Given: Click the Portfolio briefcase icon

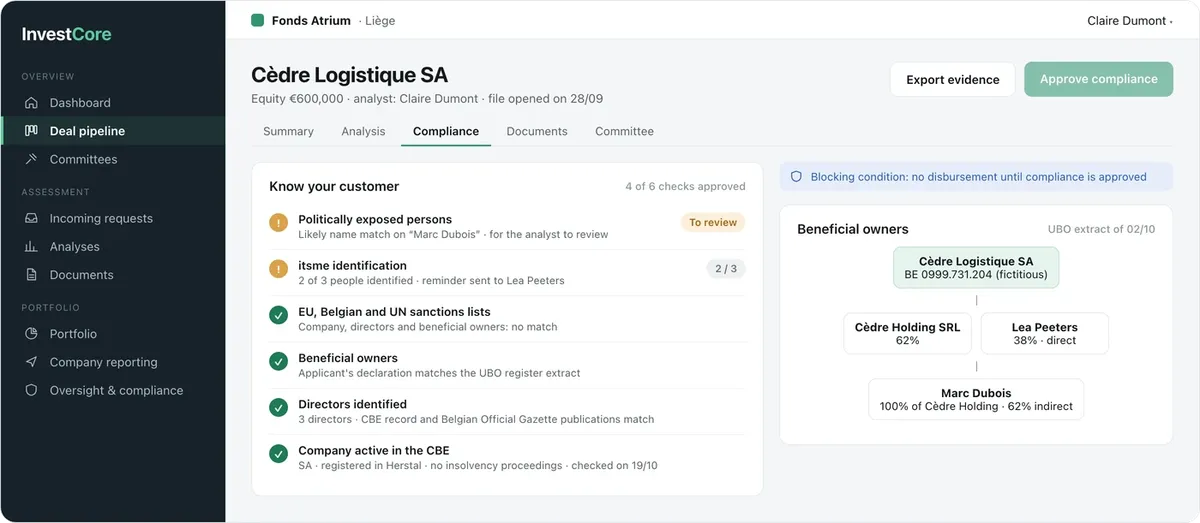Looking at the screenshot, I should pyautogui.click(x=31, y=334).
